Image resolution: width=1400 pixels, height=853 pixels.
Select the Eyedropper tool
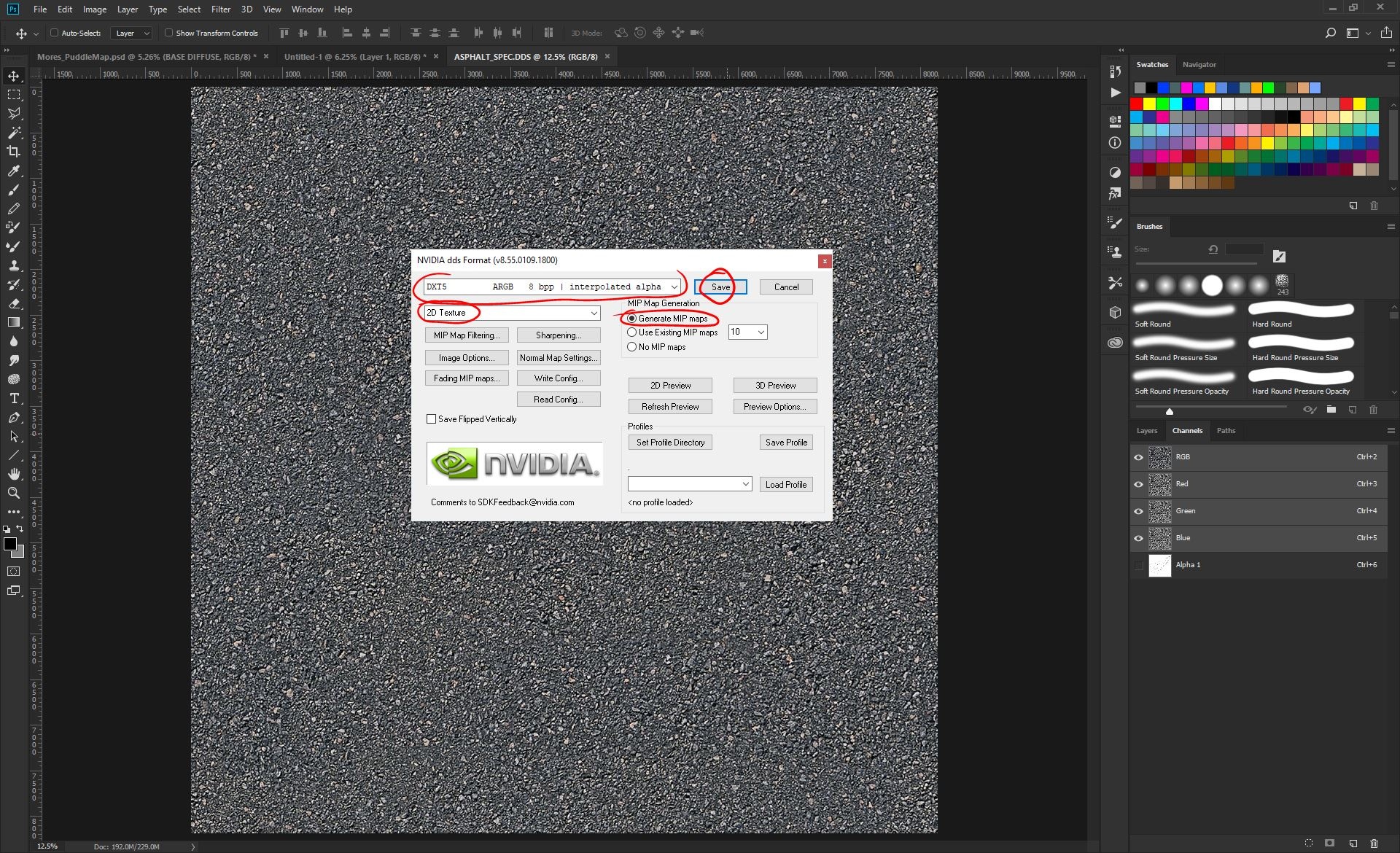coord(14,171)
